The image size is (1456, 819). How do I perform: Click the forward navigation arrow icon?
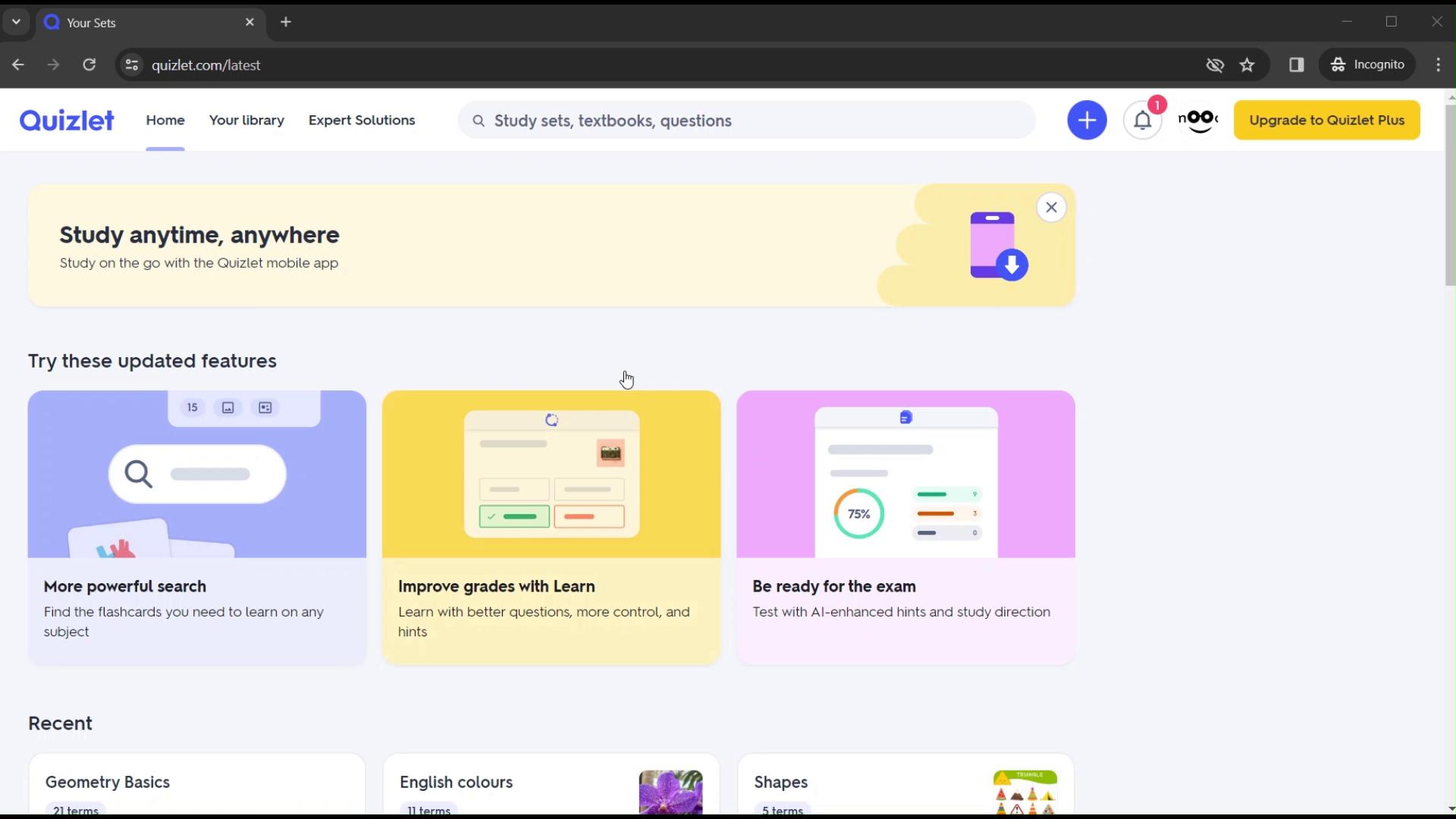click(x=53, y=65)
